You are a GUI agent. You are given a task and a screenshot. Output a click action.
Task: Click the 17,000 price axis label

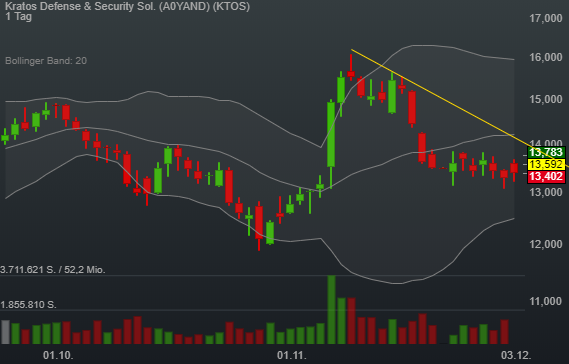coord(545,18)
